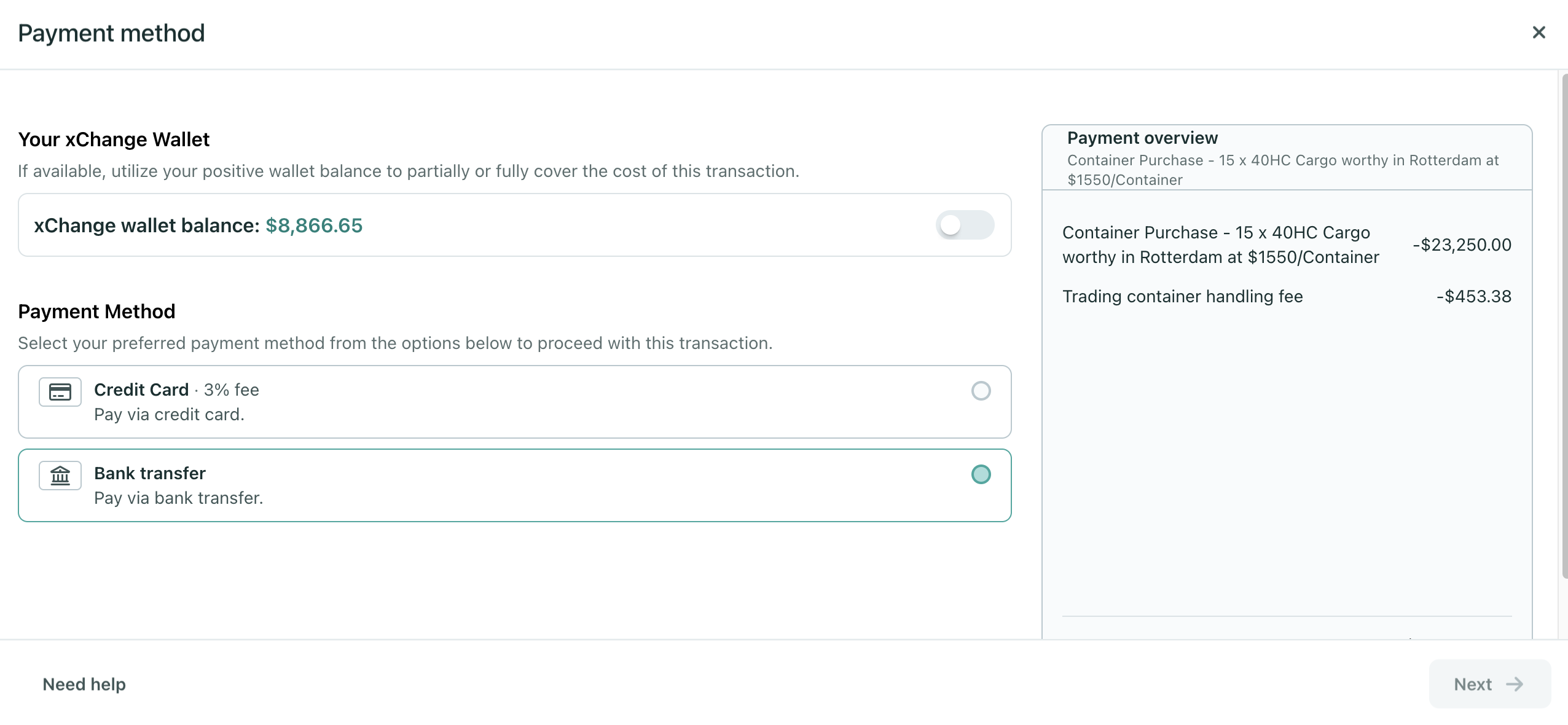
Task: Click the Payment overview heading
Action: pos(1142,138)
